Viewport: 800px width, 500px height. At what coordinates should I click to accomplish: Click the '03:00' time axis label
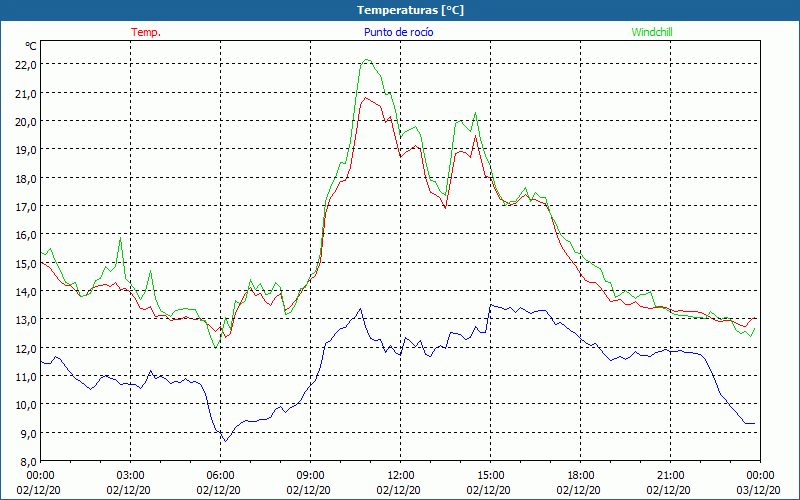[x=130, y=476]
